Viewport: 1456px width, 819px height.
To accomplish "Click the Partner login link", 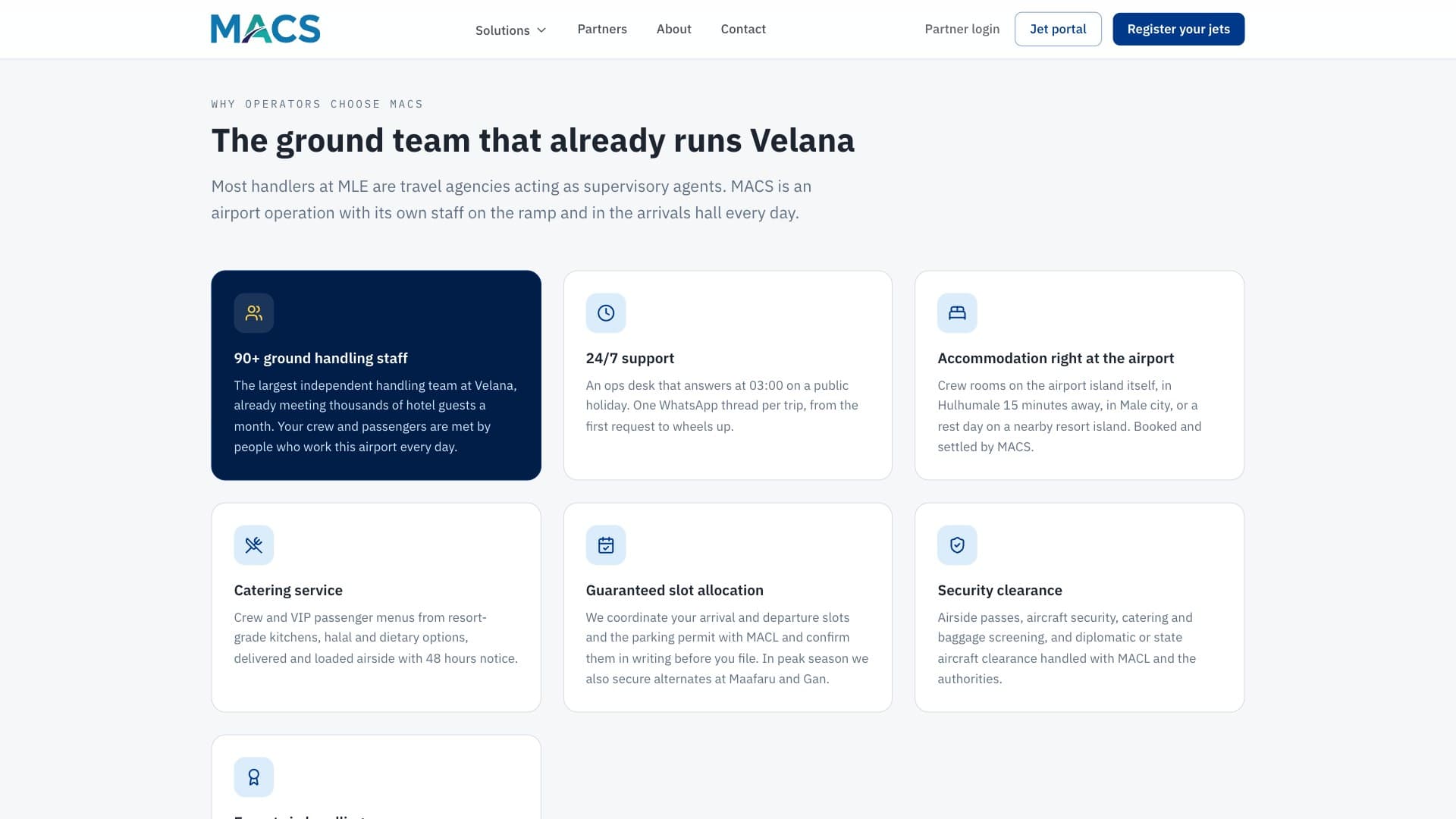I will click(962, 29).
